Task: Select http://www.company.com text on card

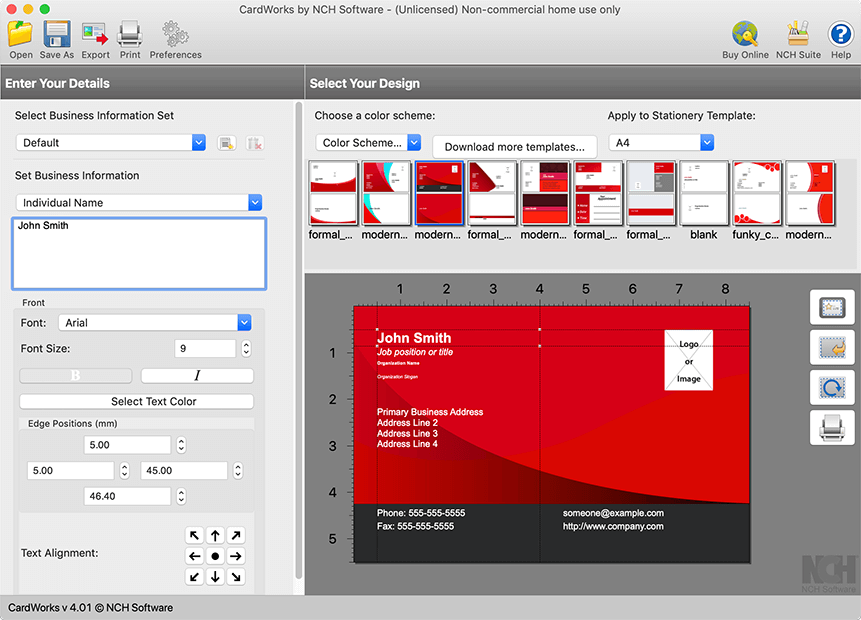Action: (613, 526)
